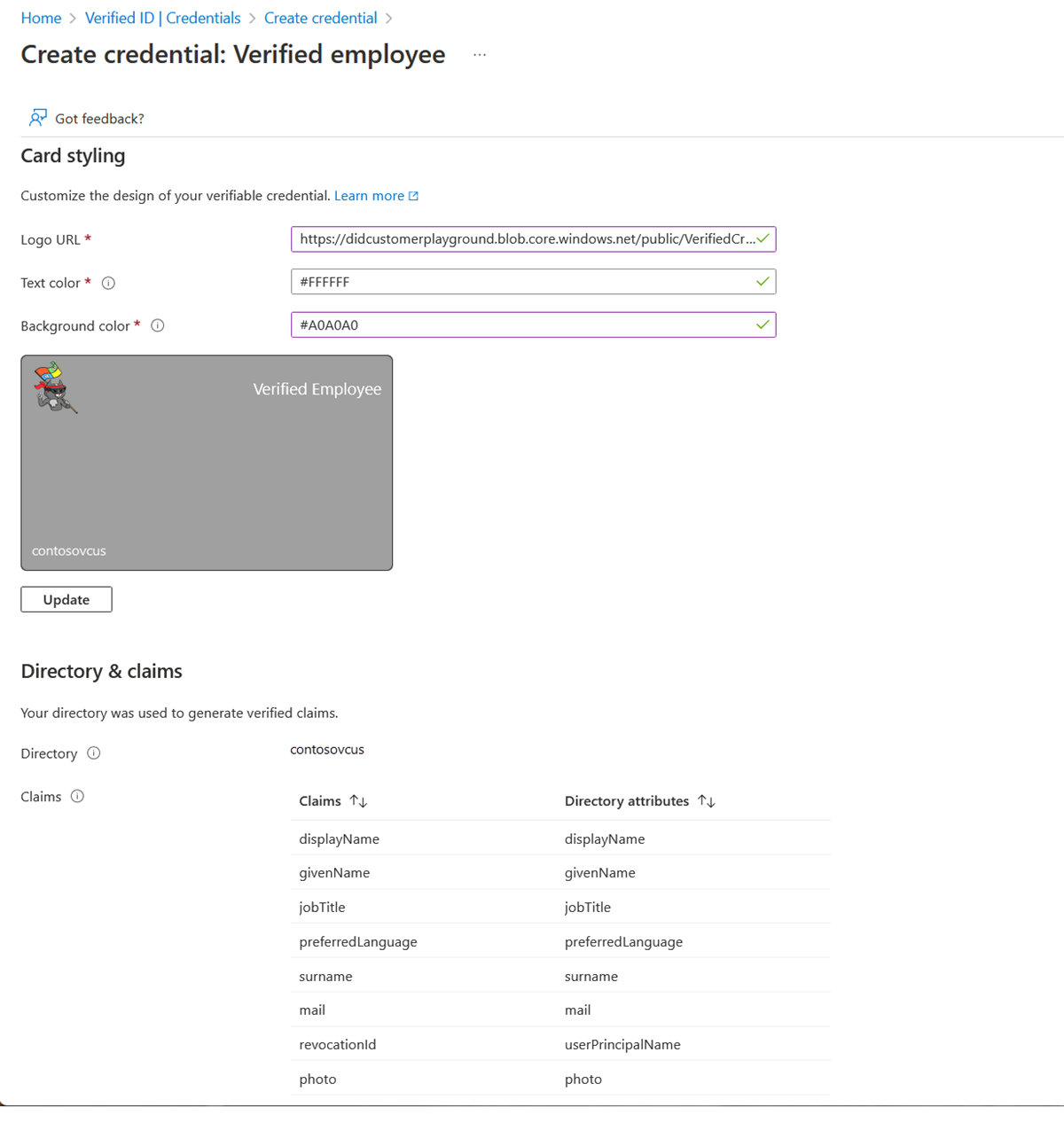Click the Background color #A0A0A0 field
1064x1146 pixels.
click(533, 324)
